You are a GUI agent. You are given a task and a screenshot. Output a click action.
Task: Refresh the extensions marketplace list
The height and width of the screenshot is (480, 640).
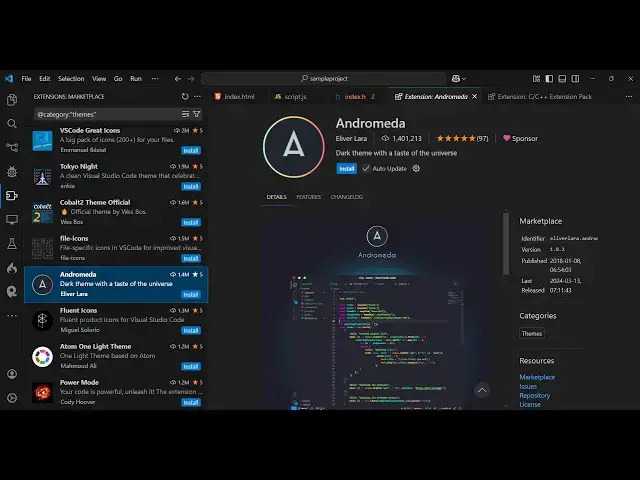[185, 96]
